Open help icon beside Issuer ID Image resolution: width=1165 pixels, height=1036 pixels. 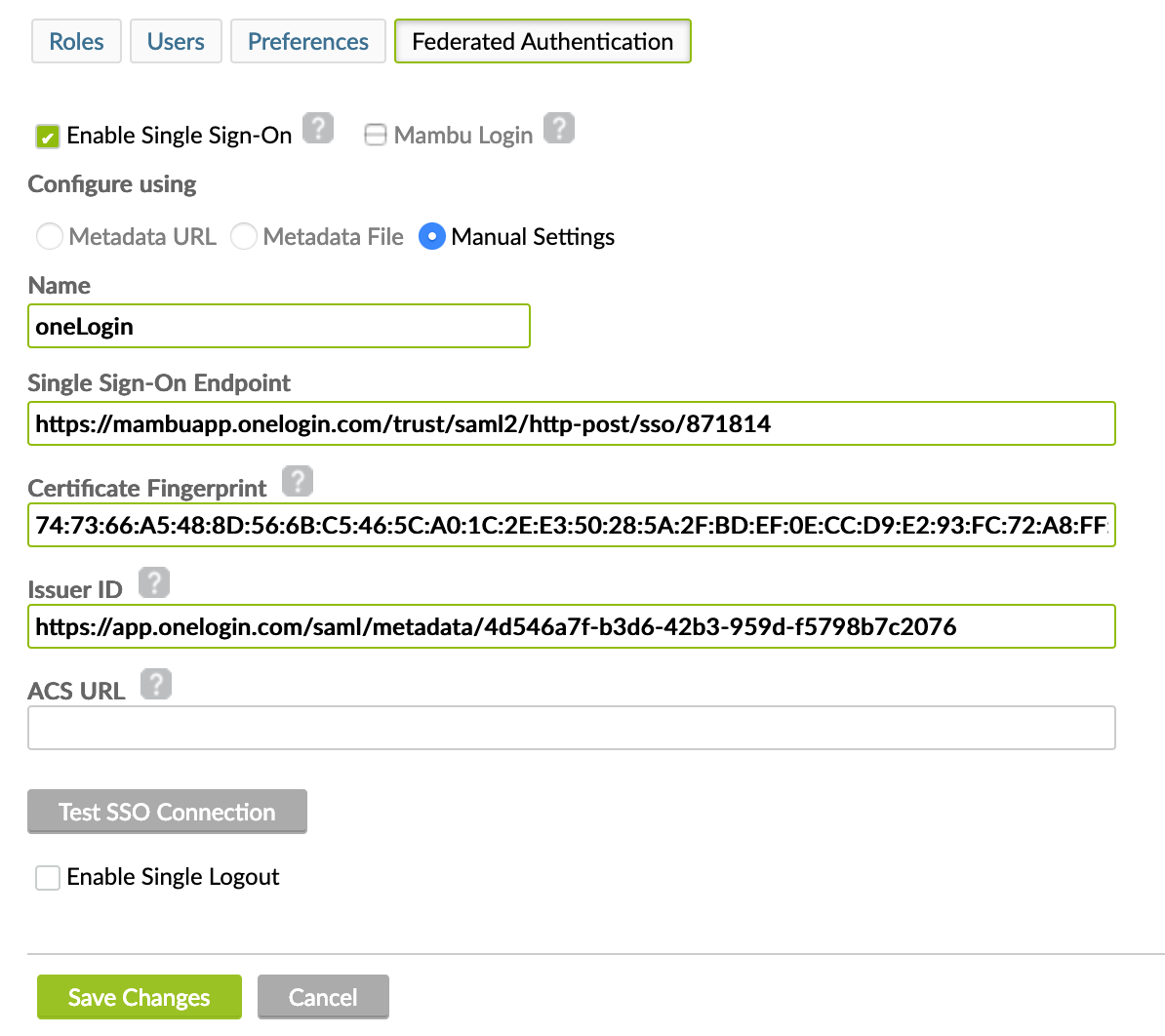pyautogui.click(x=154, y=582)
